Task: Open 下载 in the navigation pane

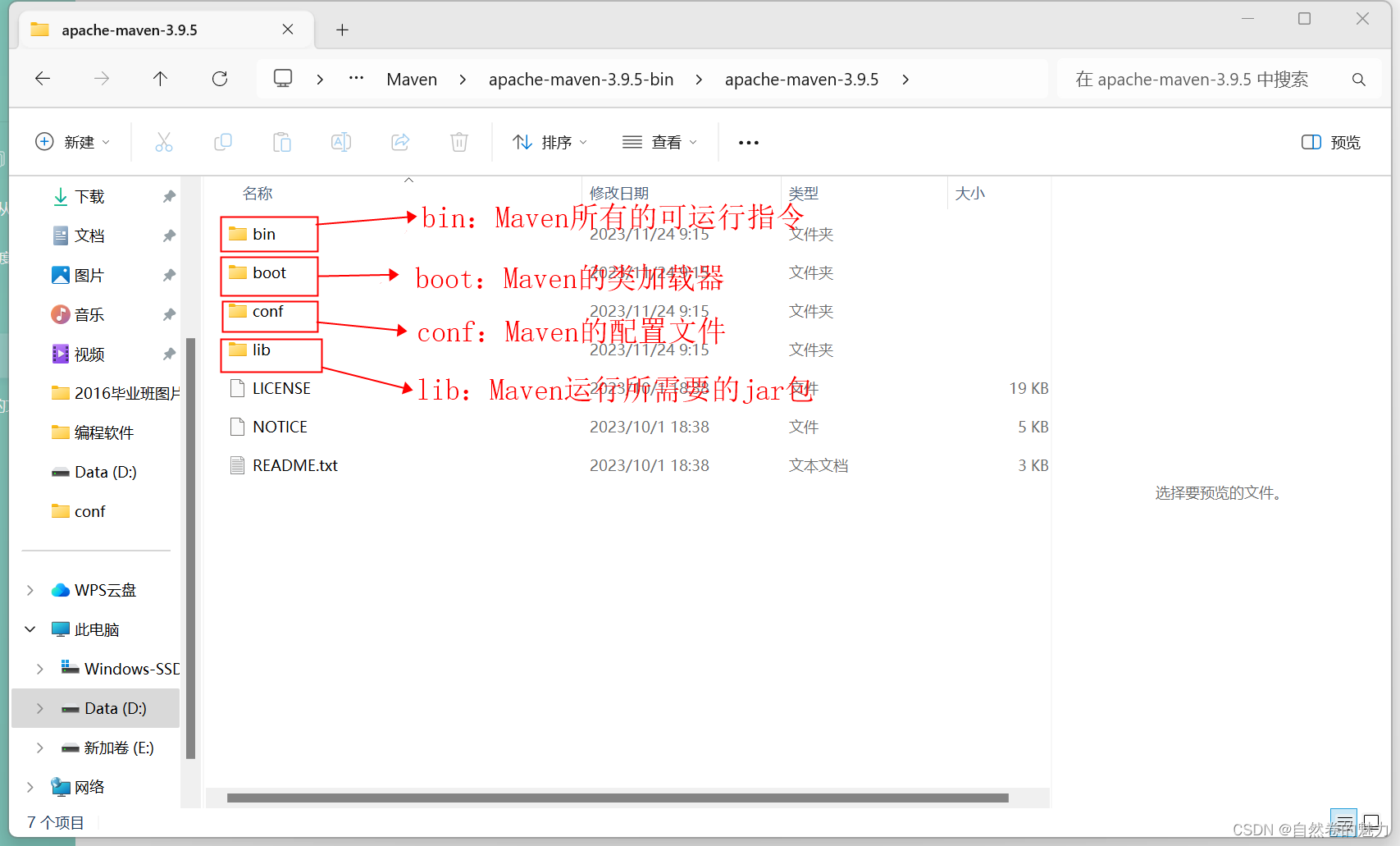Action: 89,196
